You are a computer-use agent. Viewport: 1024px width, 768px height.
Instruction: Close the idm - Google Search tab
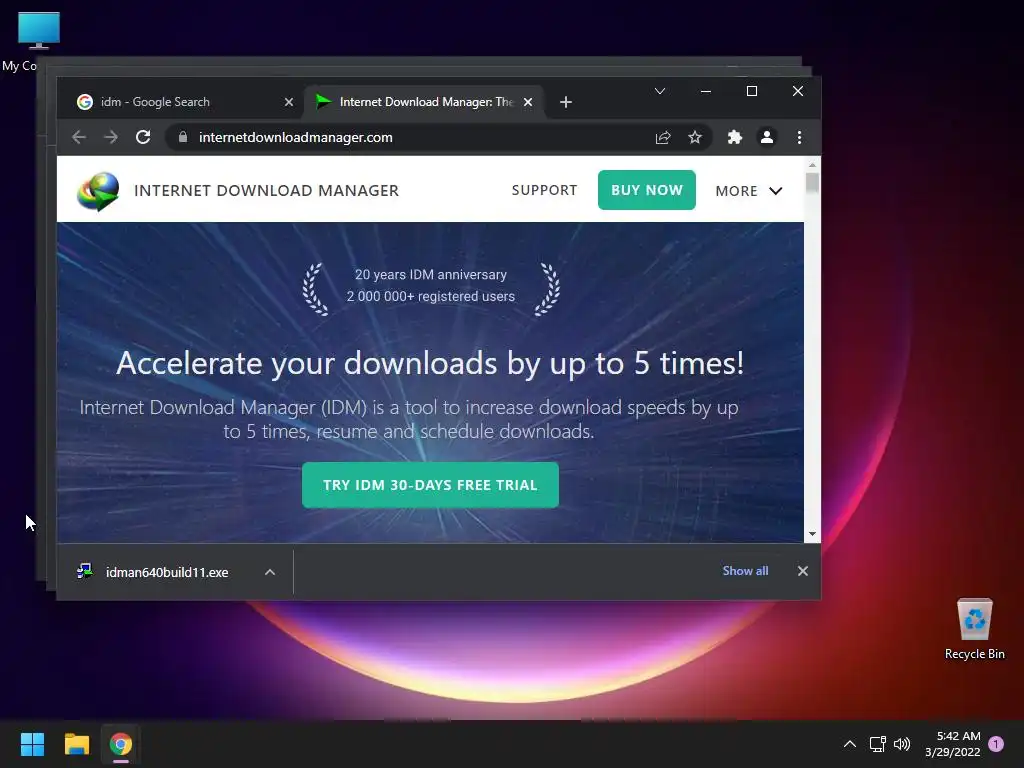coord(289,102)
